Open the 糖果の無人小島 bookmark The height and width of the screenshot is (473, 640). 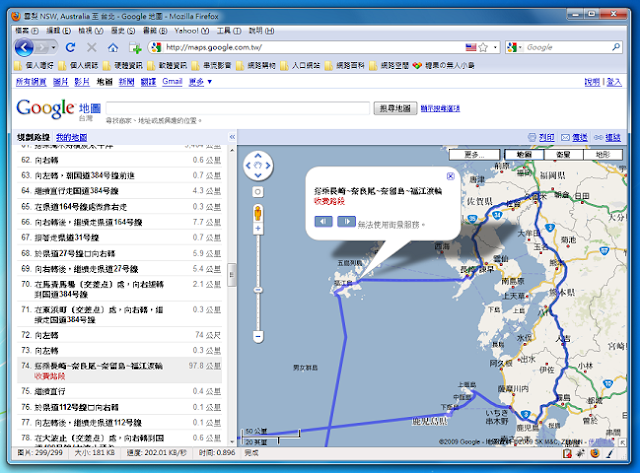click(x=444, y=65)
